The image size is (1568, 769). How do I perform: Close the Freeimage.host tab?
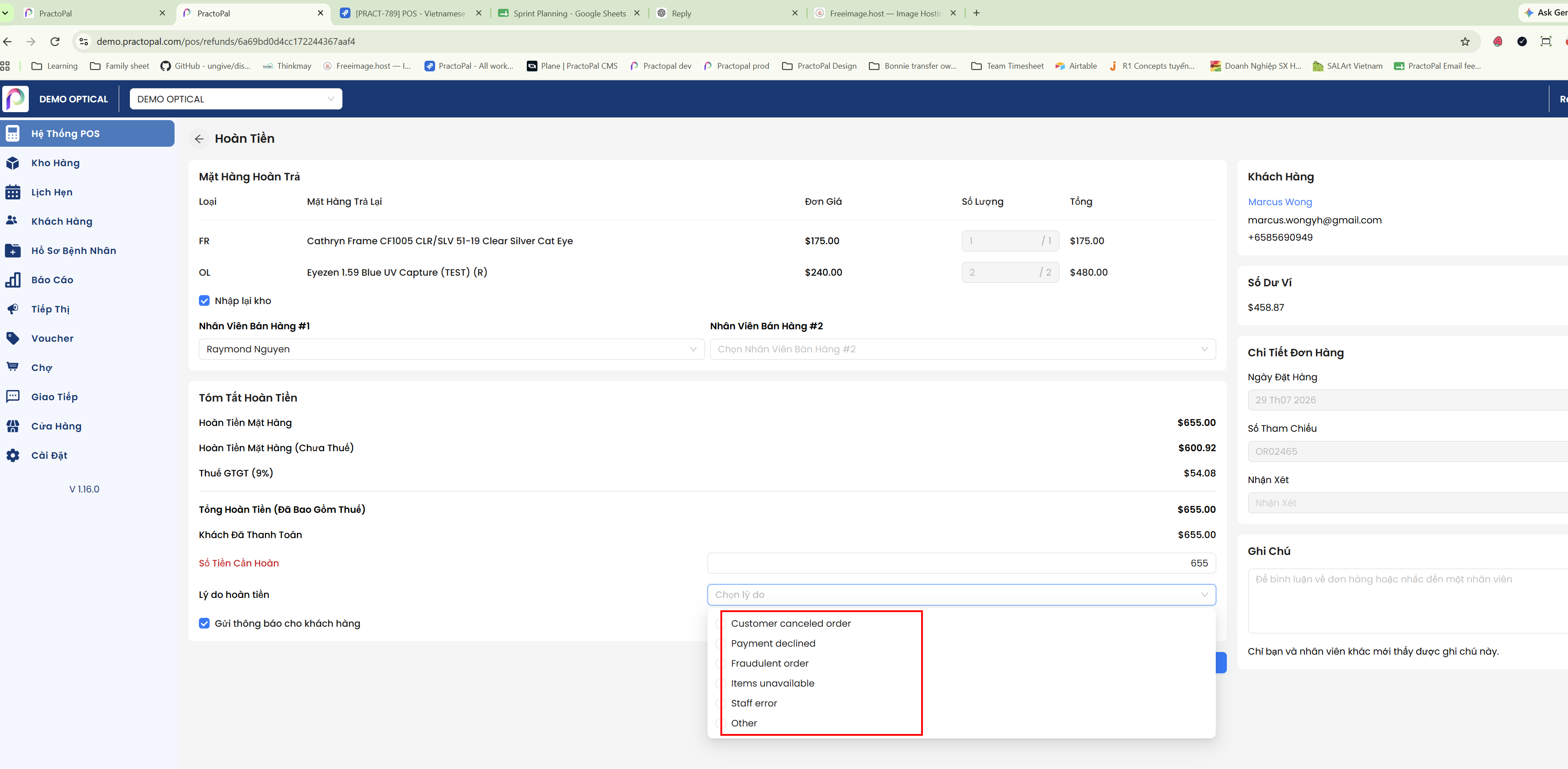[x=953, y=13]
